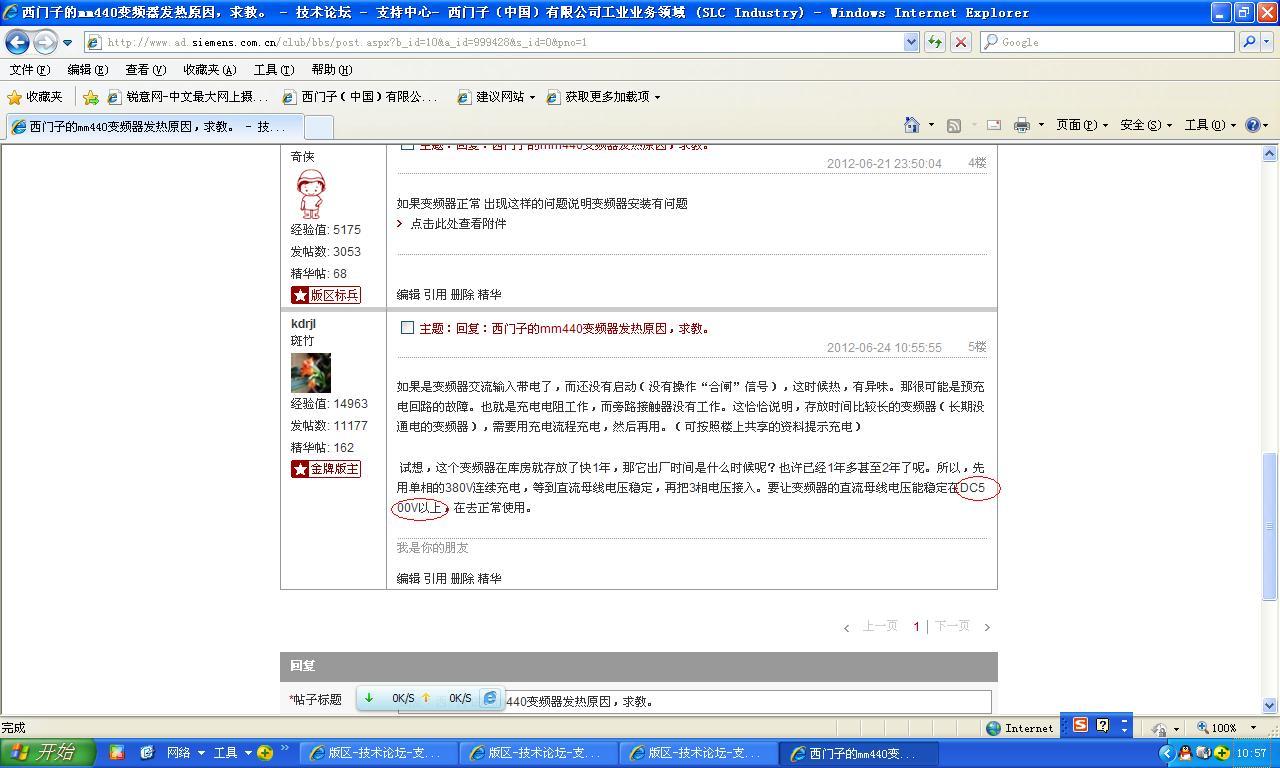
Task: Click 下一页 next page link
Action: coord(952,626)
